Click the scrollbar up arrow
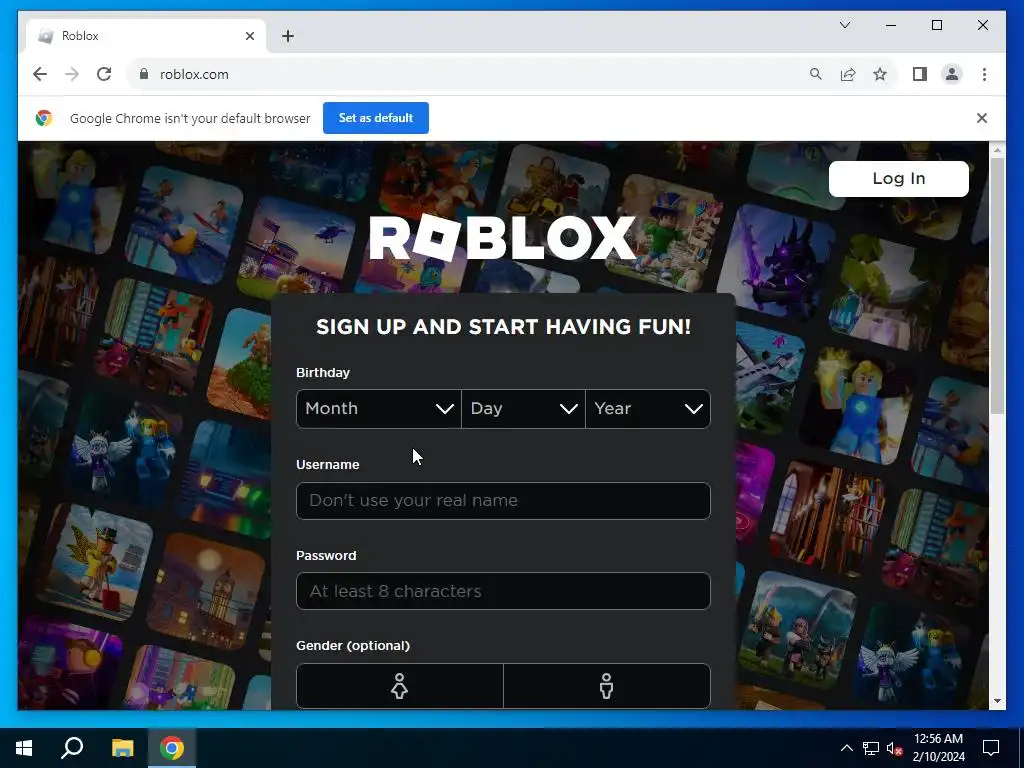The image size is (1024, 768). click(x=997, y=150)
